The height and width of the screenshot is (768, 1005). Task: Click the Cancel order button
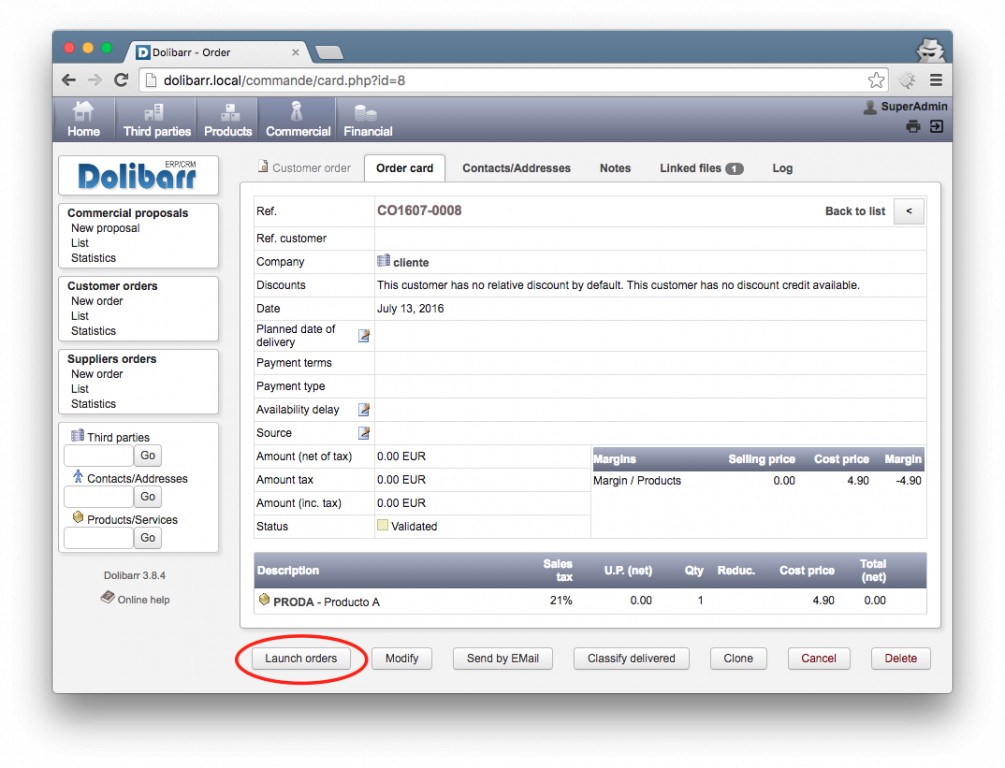pyautogui.click(x=818, y=658)
